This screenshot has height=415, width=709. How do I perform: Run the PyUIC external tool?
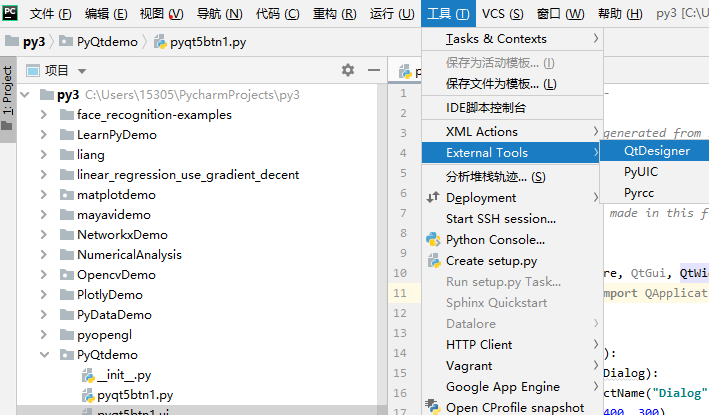655,172
